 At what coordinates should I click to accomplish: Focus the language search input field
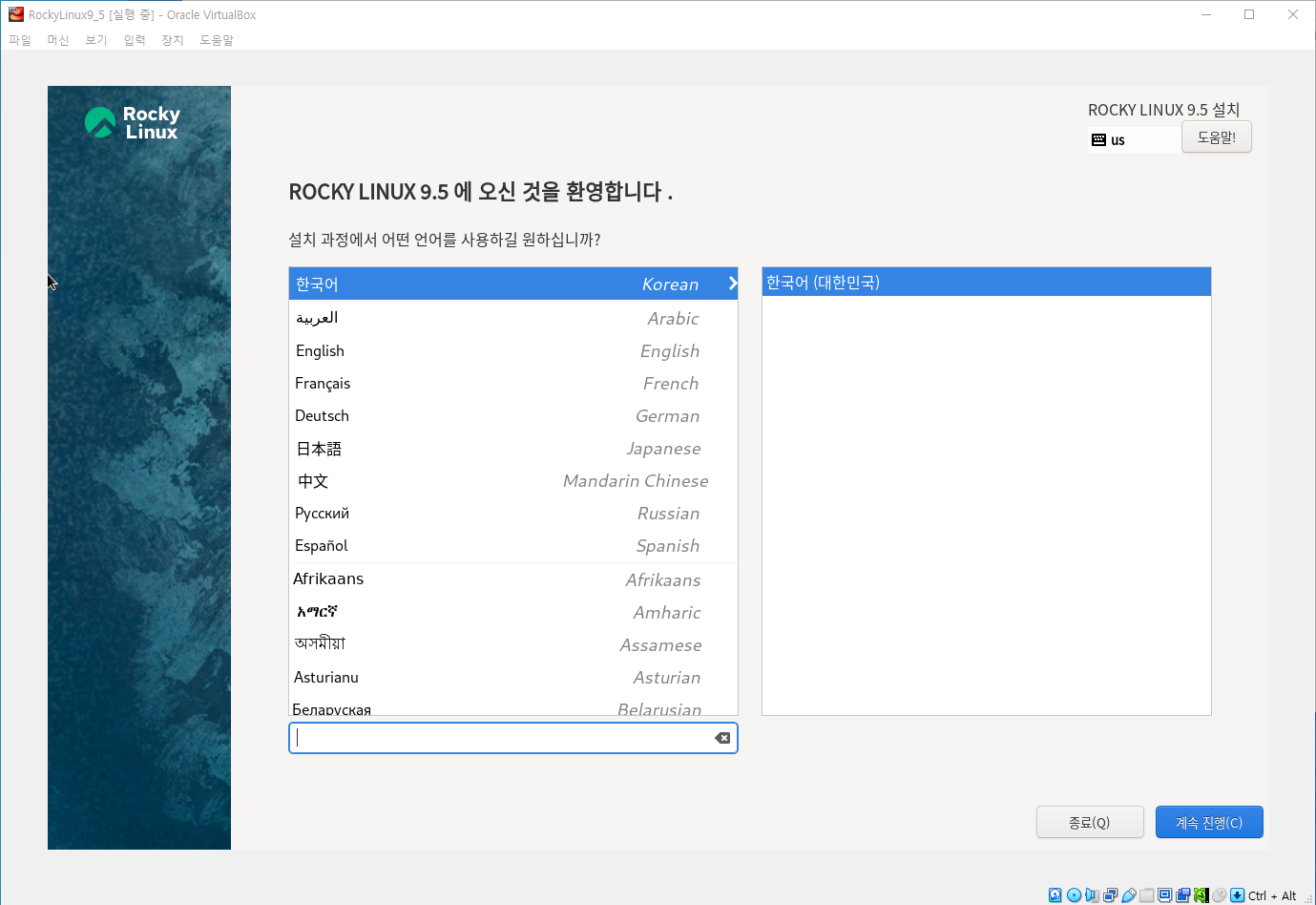(x=513, y=738)
